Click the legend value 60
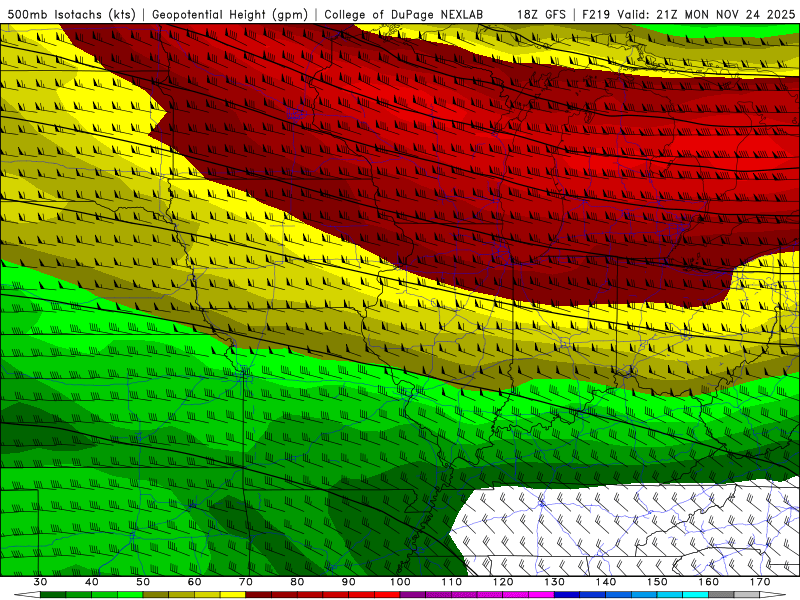The width and height of the screenshot is (800, 600). pyautogui.click(x=194, y=582)
